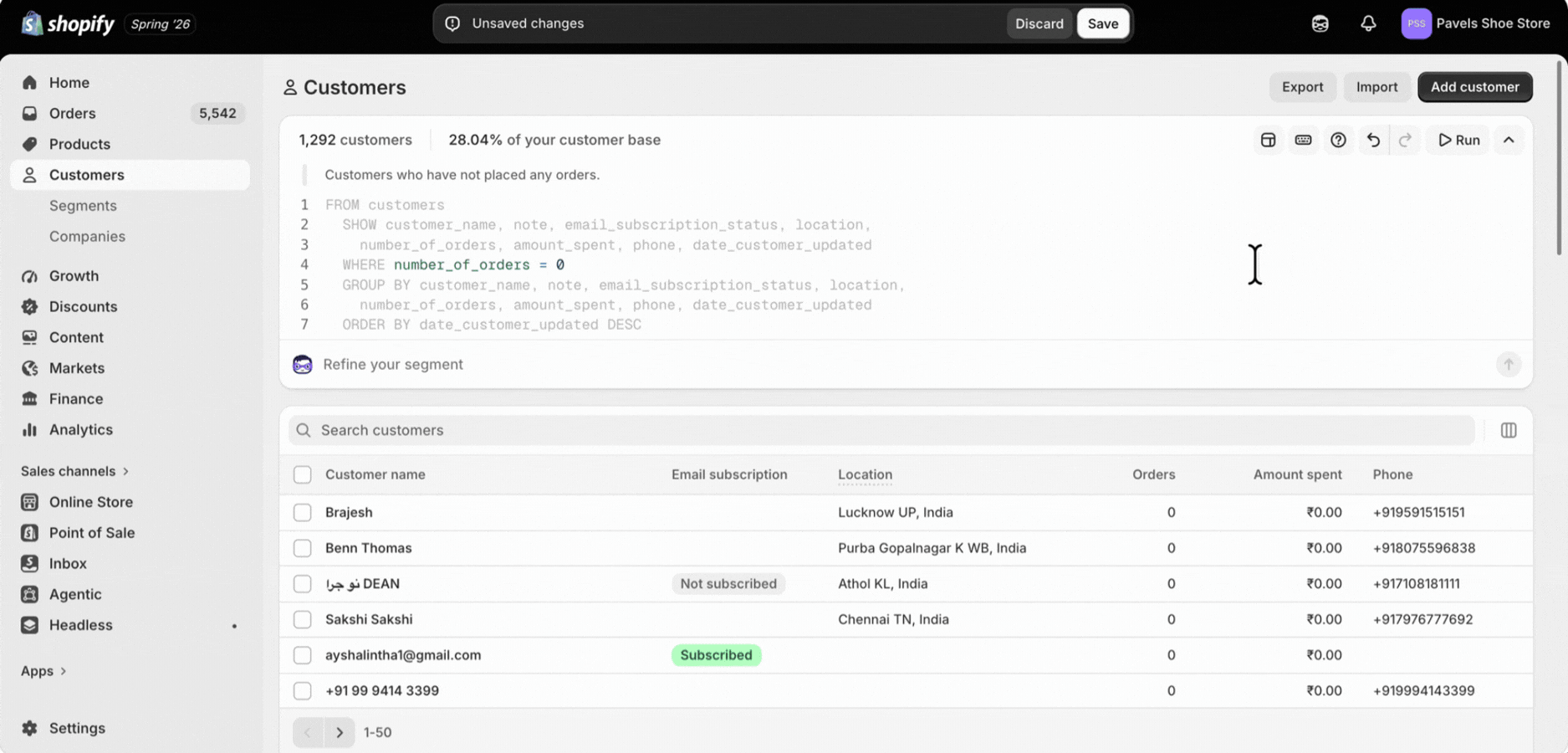Click phone number +919591515151
Viewport: 1568px width, 753px height.
(1418, 512)
